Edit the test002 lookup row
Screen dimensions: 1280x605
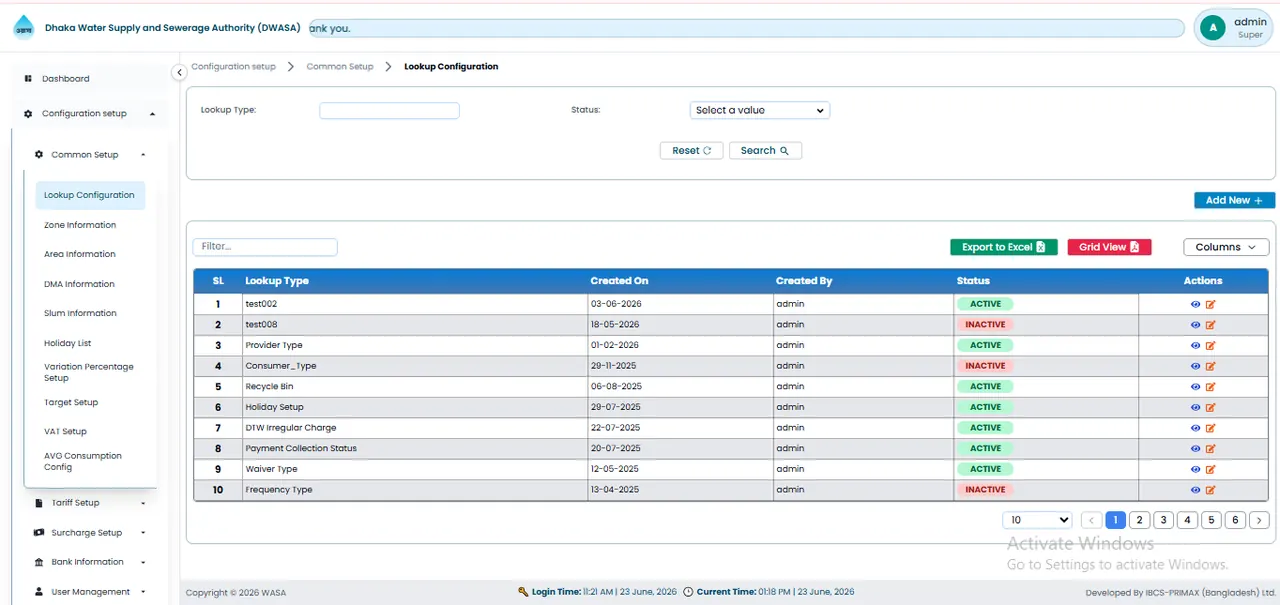point(1210,304)
